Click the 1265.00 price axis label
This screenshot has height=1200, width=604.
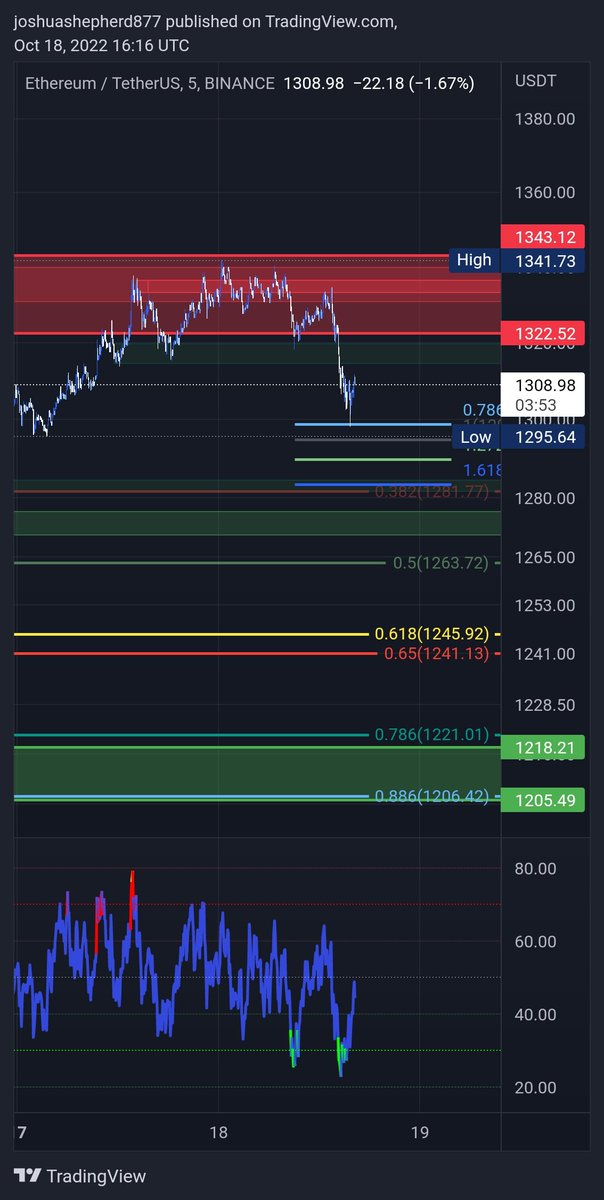tap(544, 557)
